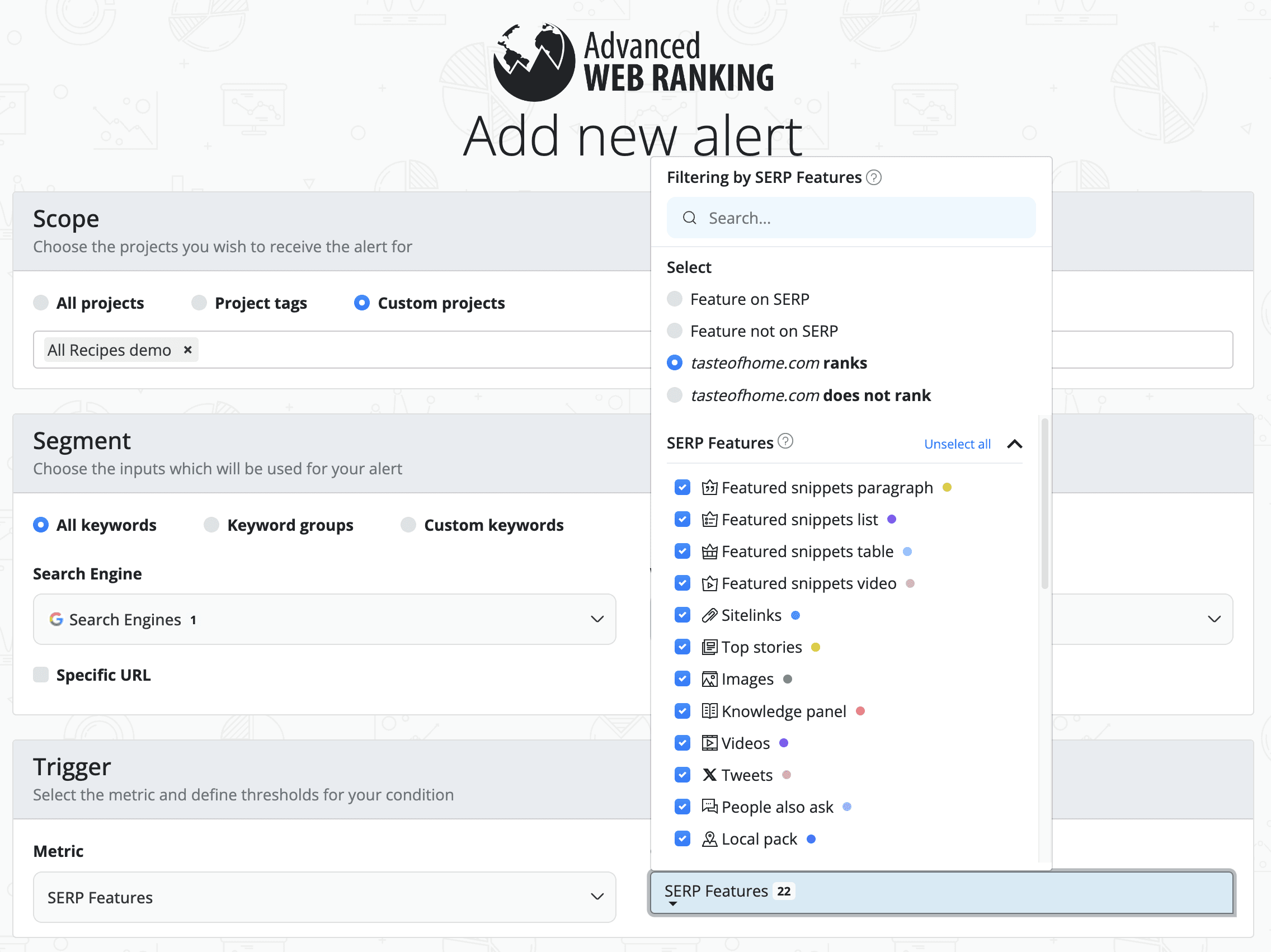
Task: Click the Videos play icon
Action: [709, 743]
